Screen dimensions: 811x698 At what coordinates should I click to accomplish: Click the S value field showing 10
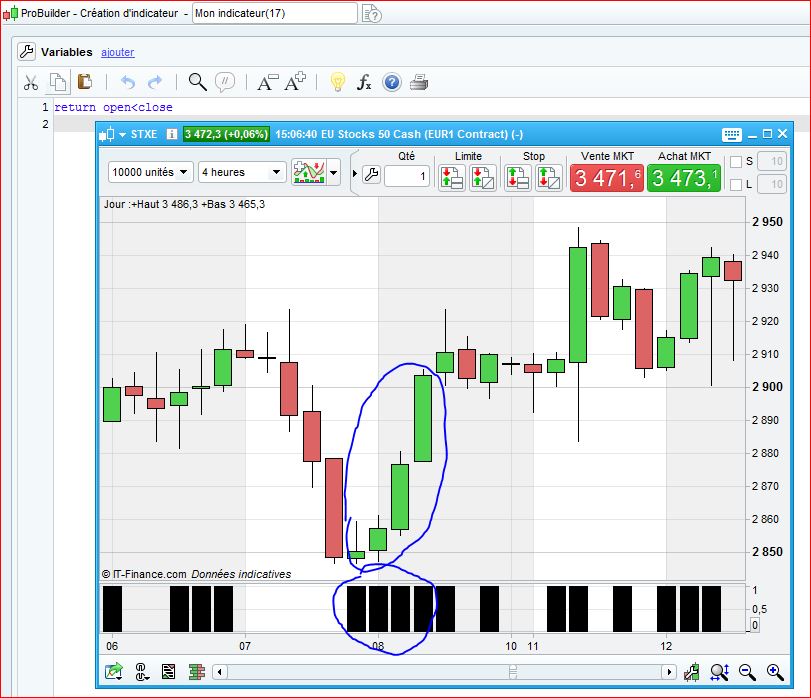click(x=772, y=161)
